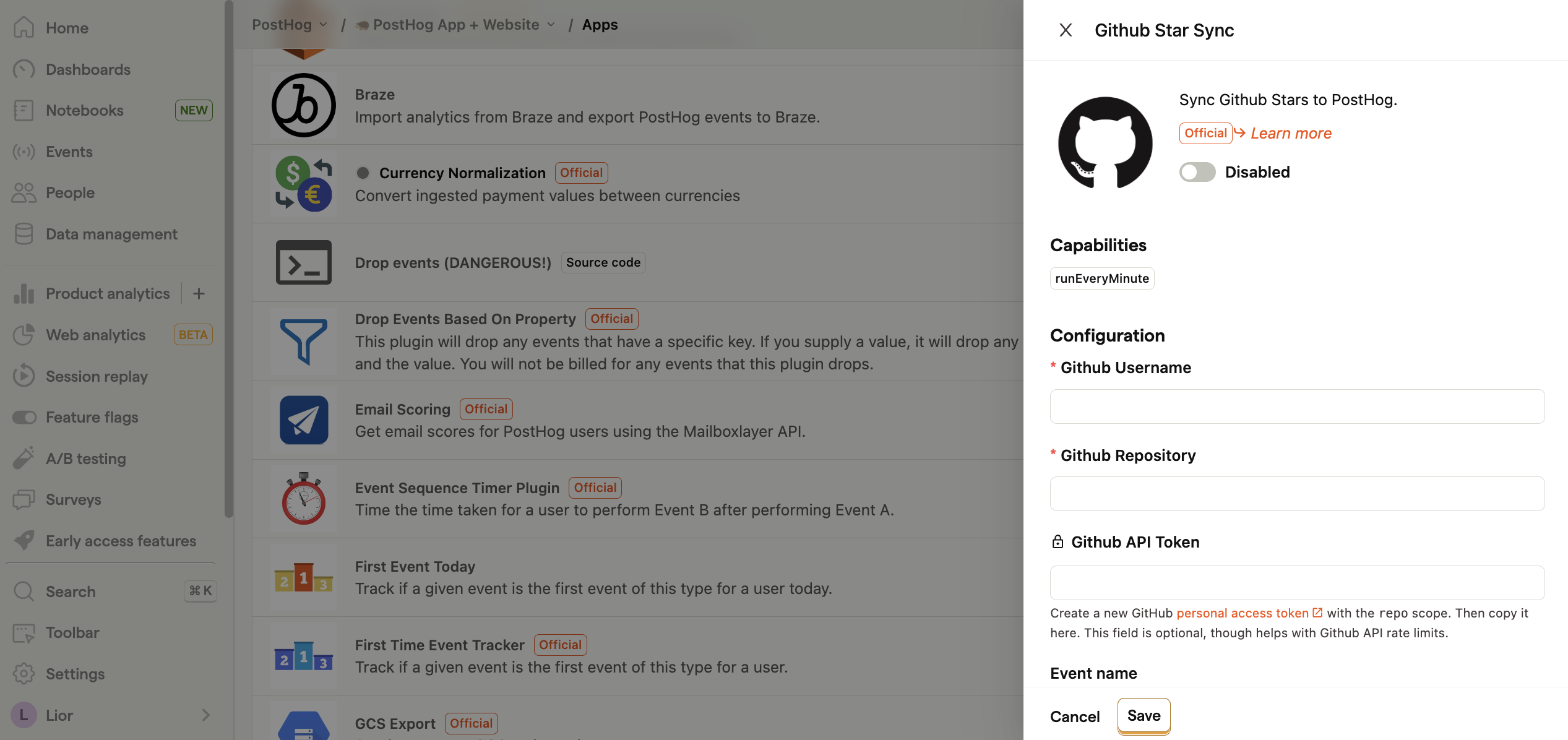Click Save configuration button

click(1143, 715)
